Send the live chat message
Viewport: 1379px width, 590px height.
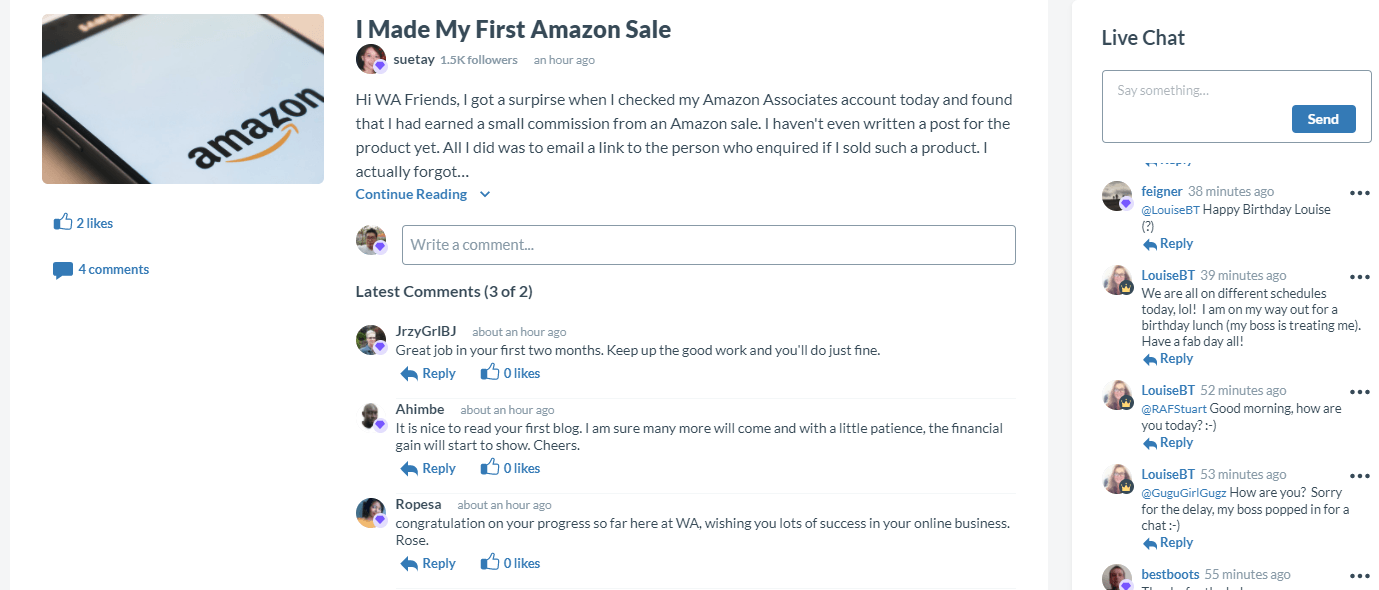(x=1323, y=119)
